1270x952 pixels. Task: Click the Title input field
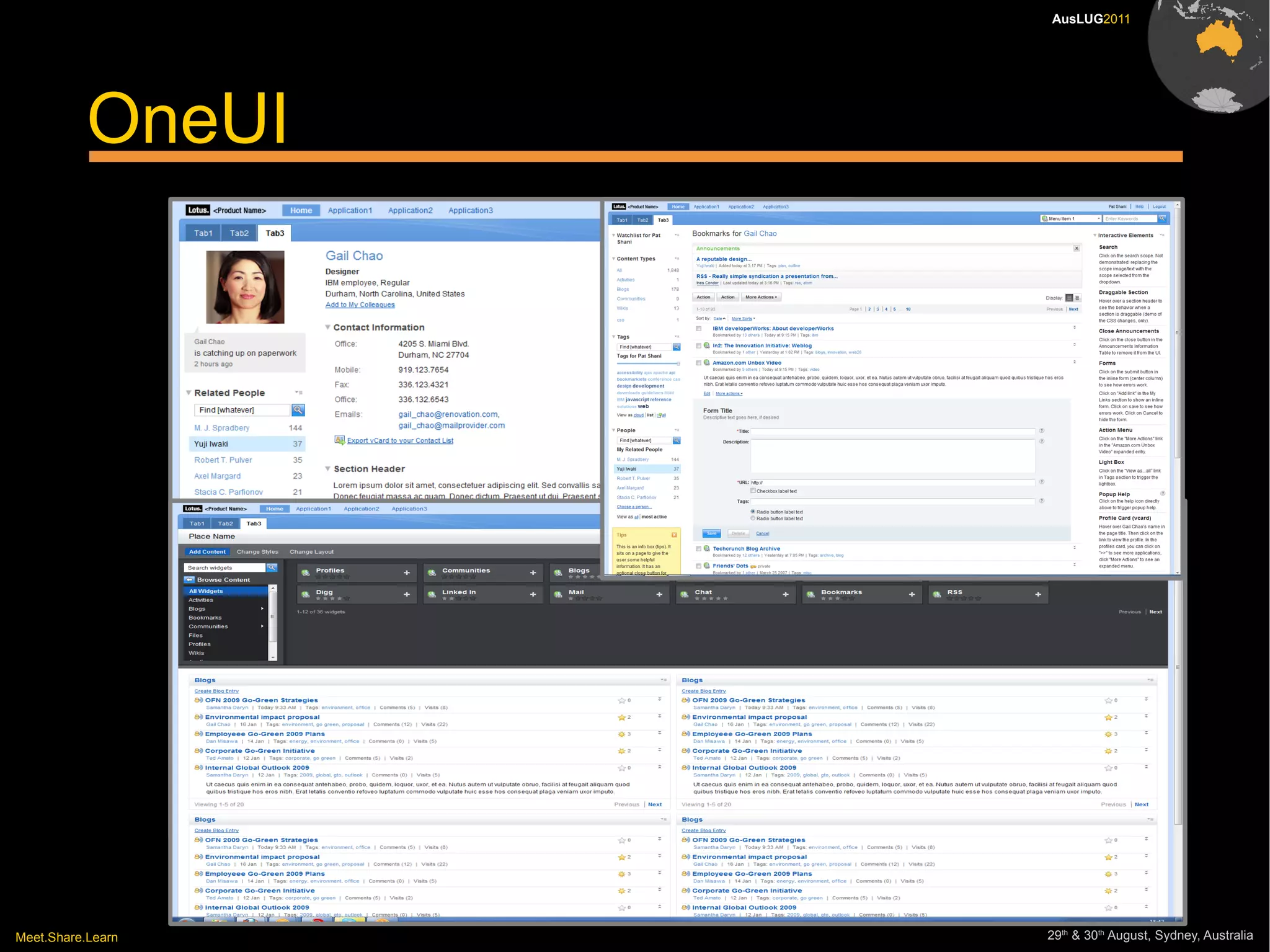tap(892, 431)
